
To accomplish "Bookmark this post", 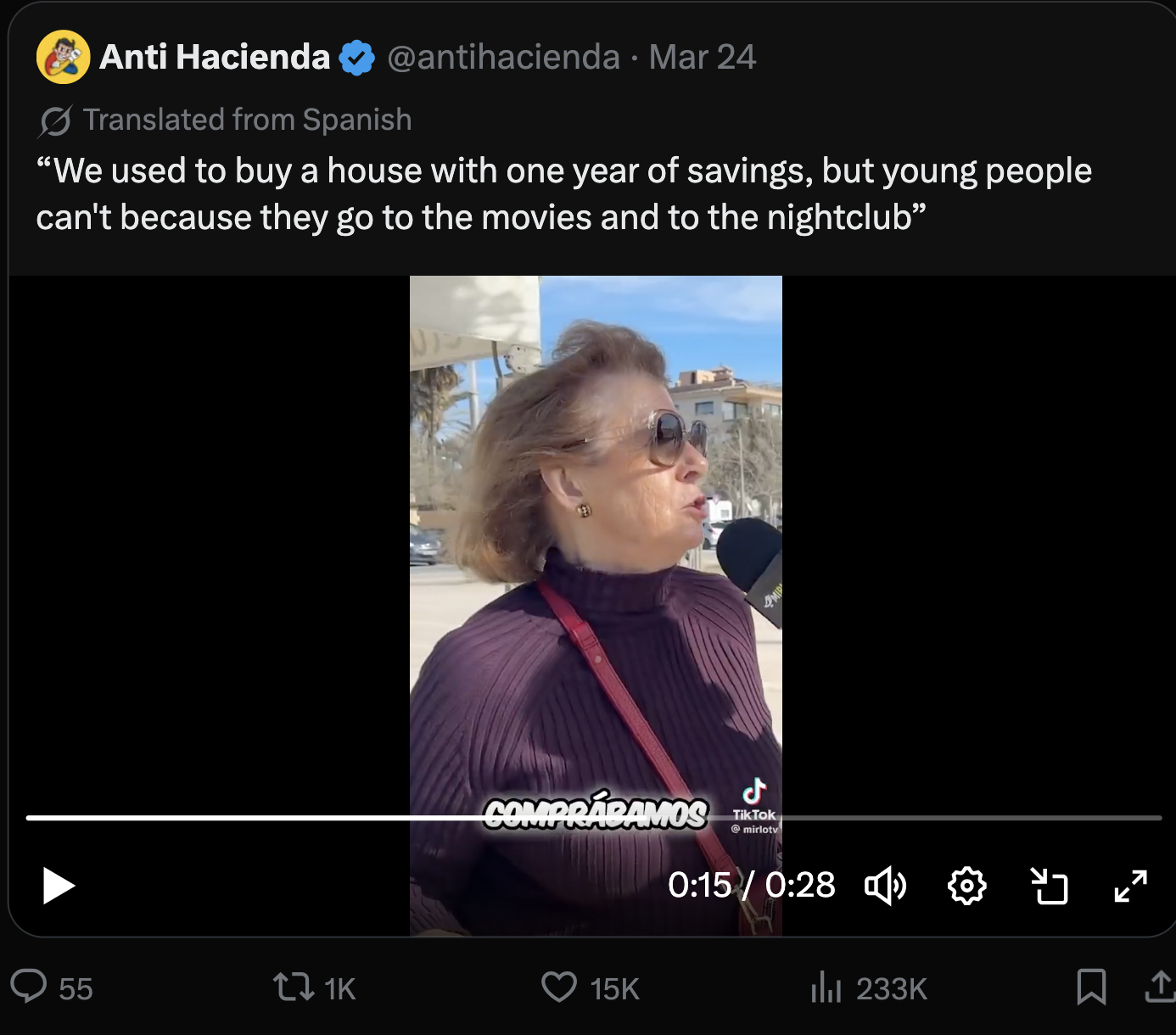I will point(1091,987).
